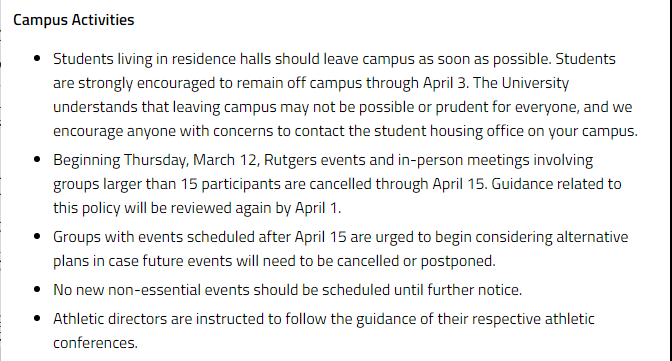Click the bullet before 'Athletic directors are instructed'
Viewport: 672px width, 361px height.
tap(37, 319)
